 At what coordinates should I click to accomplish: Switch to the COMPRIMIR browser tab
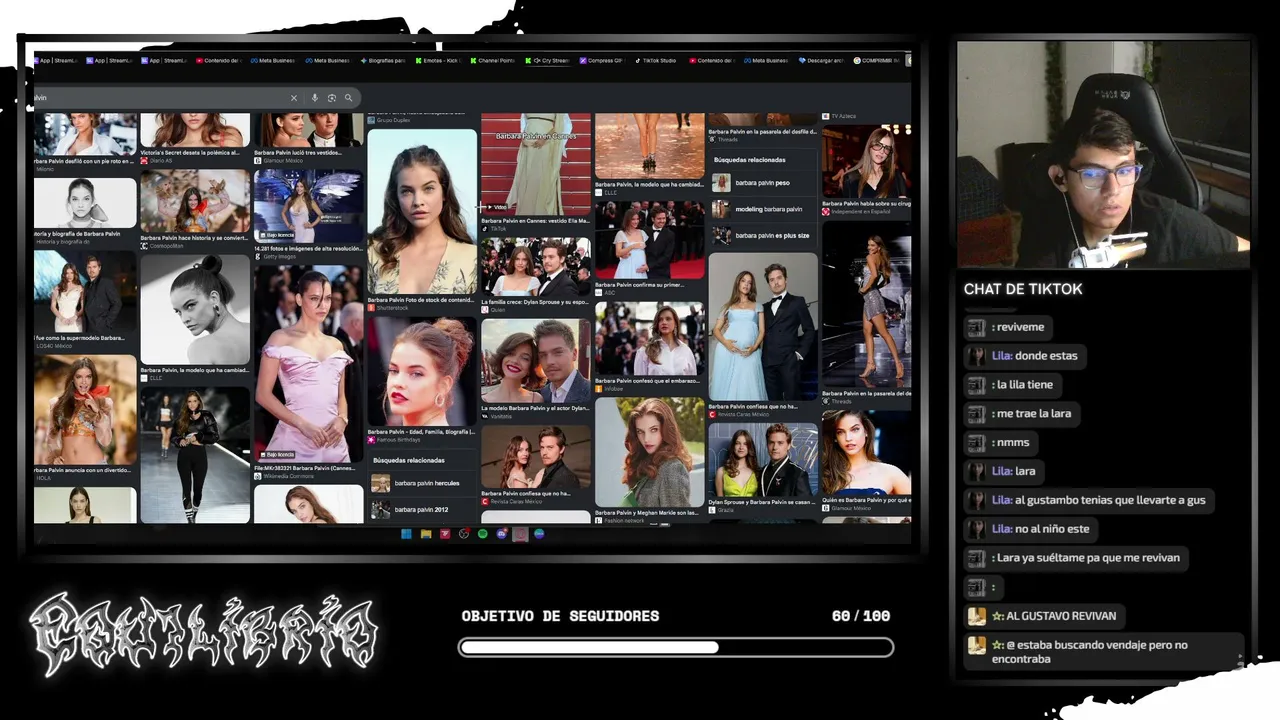(877, 61)
